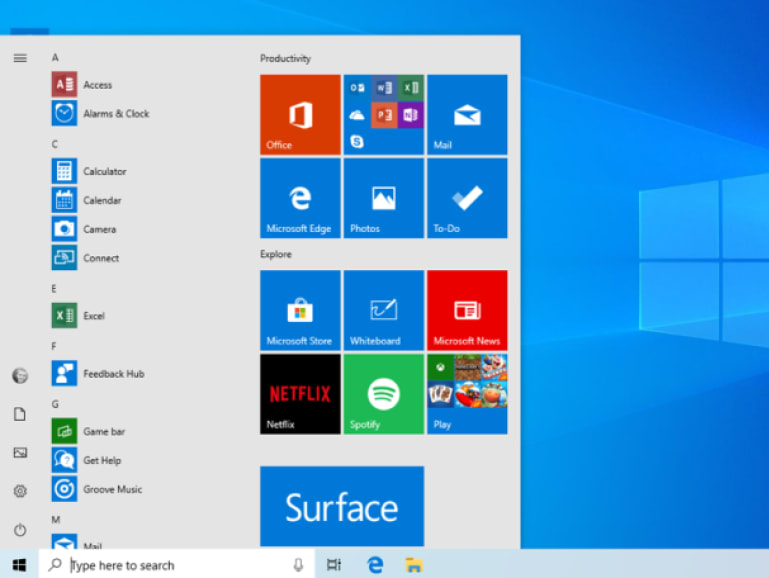
Task: Open the To-Do tile
Action: (x=467, y=198)
